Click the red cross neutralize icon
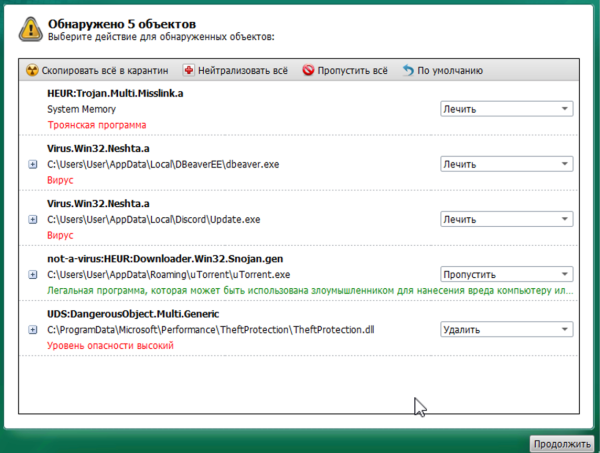 188,70
